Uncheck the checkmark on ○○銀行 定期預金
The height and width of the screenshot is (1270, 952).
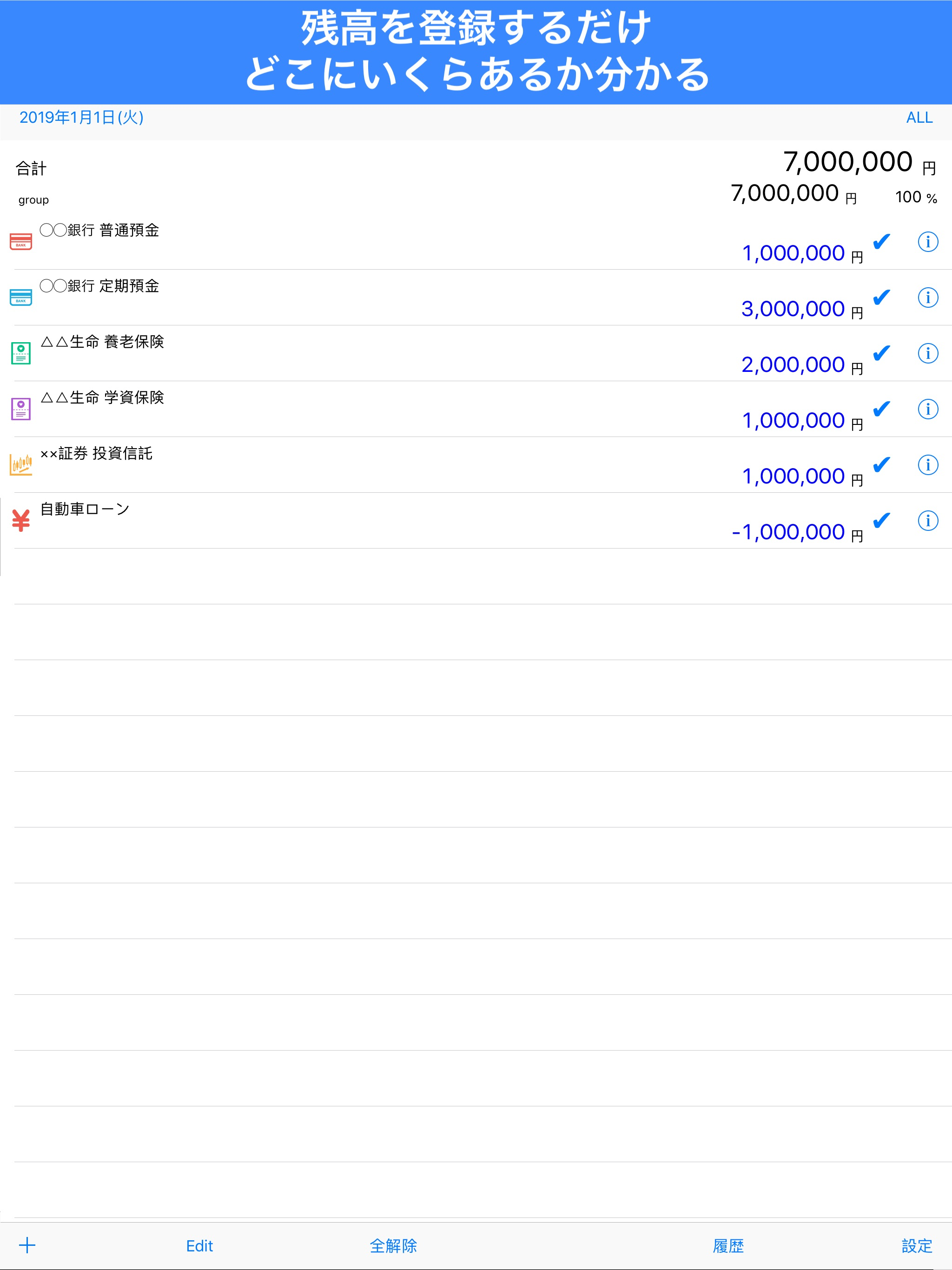click(881, 298)
